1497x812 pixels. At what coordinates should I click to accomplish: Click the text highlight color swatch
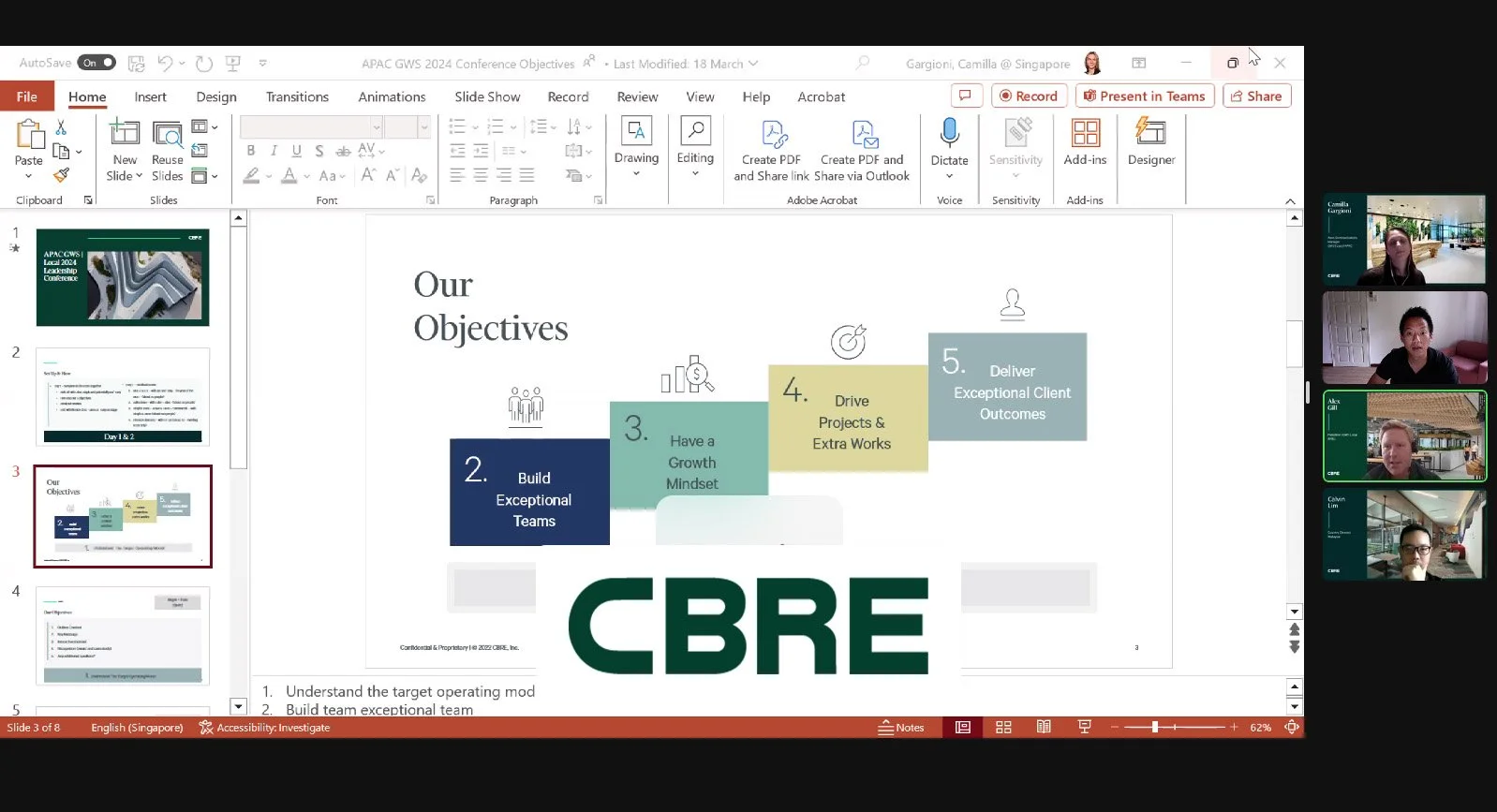tap(252, 175)
